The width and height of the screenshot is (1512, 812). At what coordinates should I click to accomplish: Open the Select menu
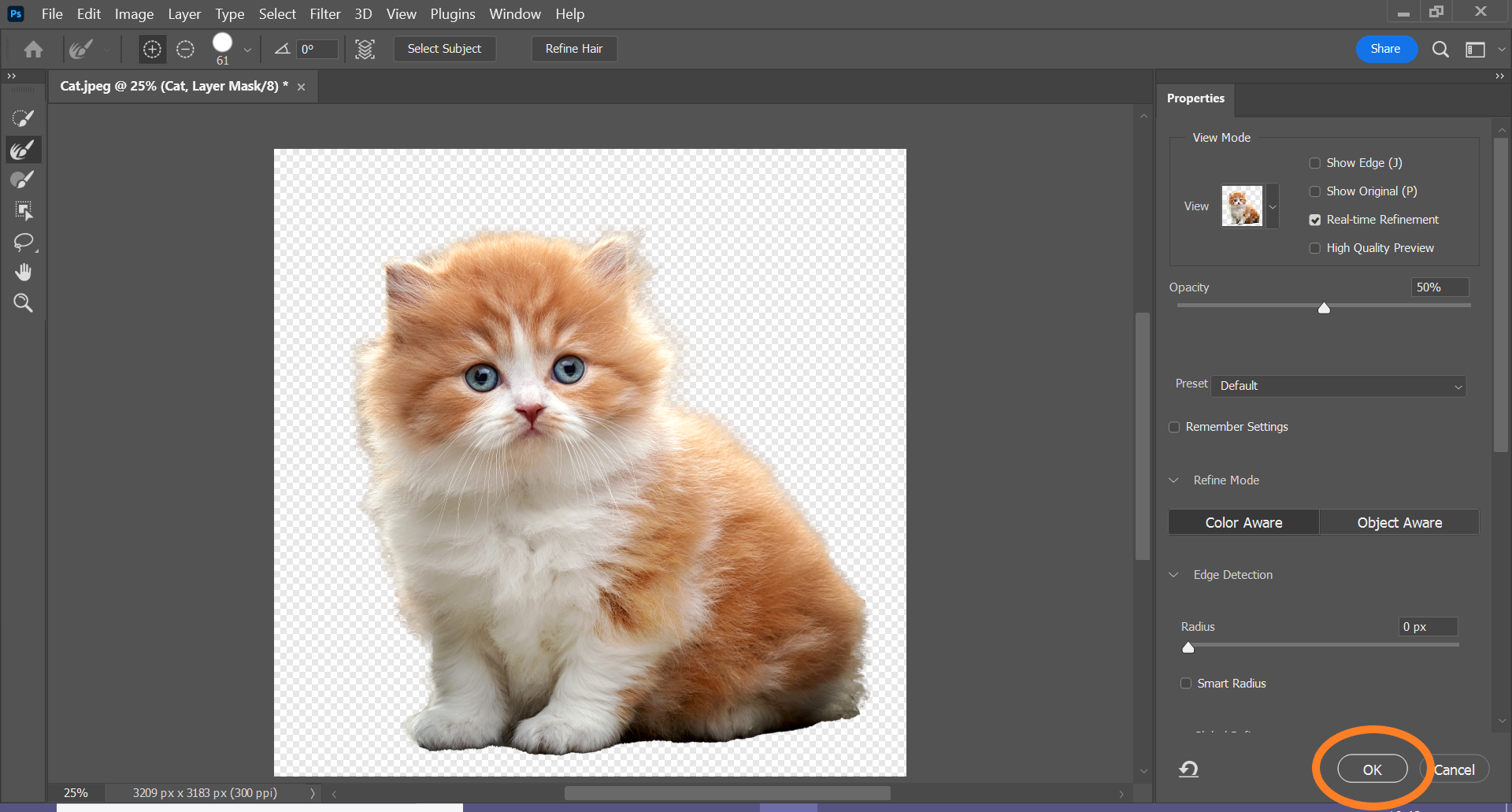click(277, 14)
